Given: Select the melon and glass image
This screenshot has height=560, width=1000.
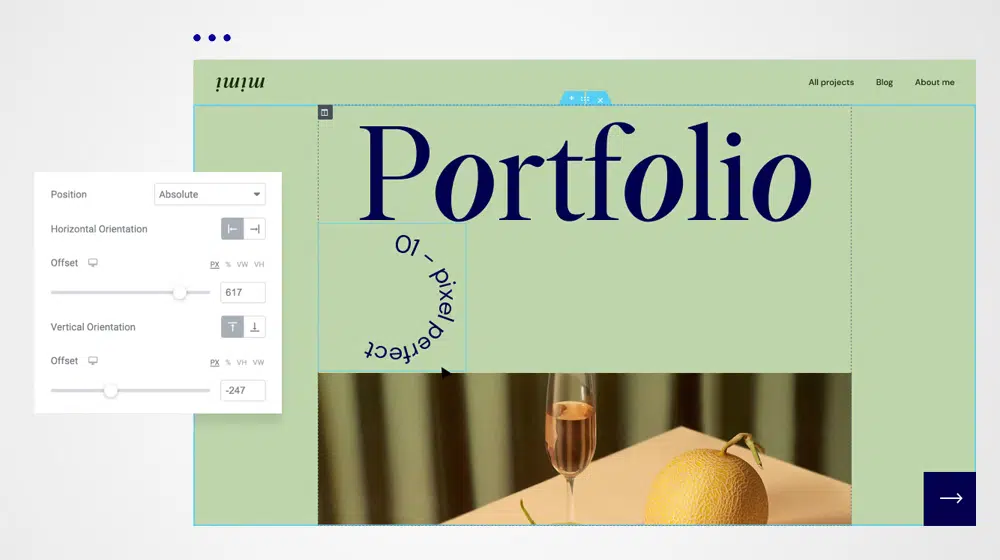Looking at the screenshot, I should pyautogui.click(x=585, y=449).
